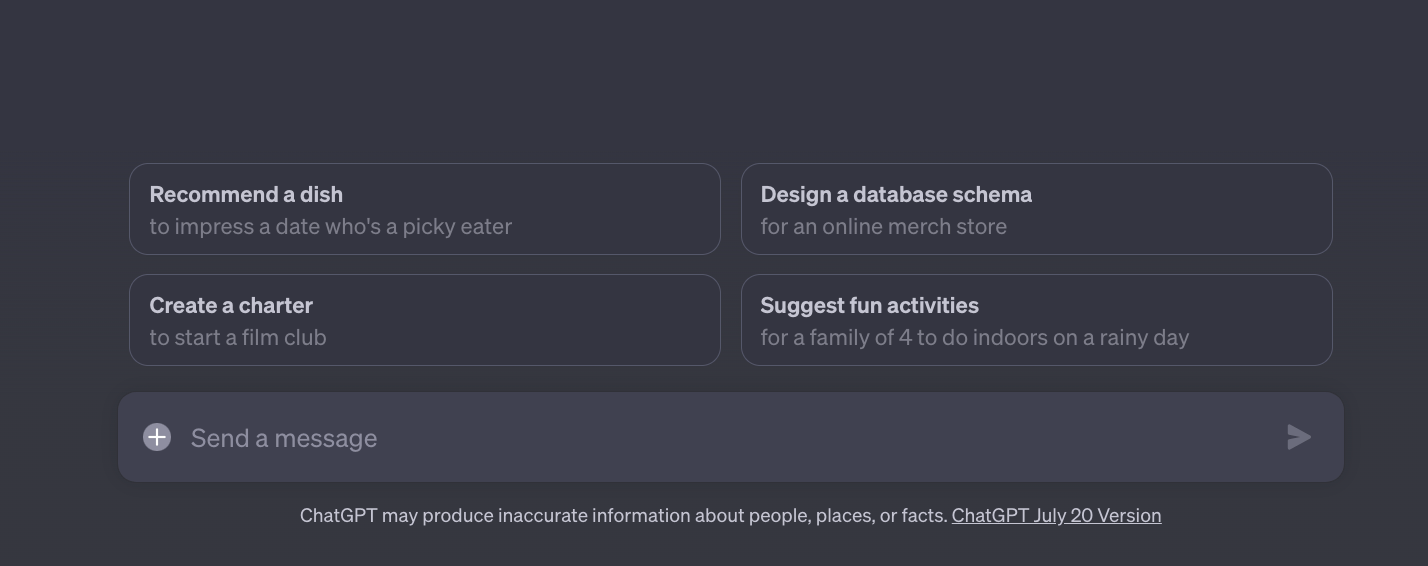The image size is (1428, 566).
Task: Click the bold 'Design a database schema' heading
Action: tap(896, 194)
